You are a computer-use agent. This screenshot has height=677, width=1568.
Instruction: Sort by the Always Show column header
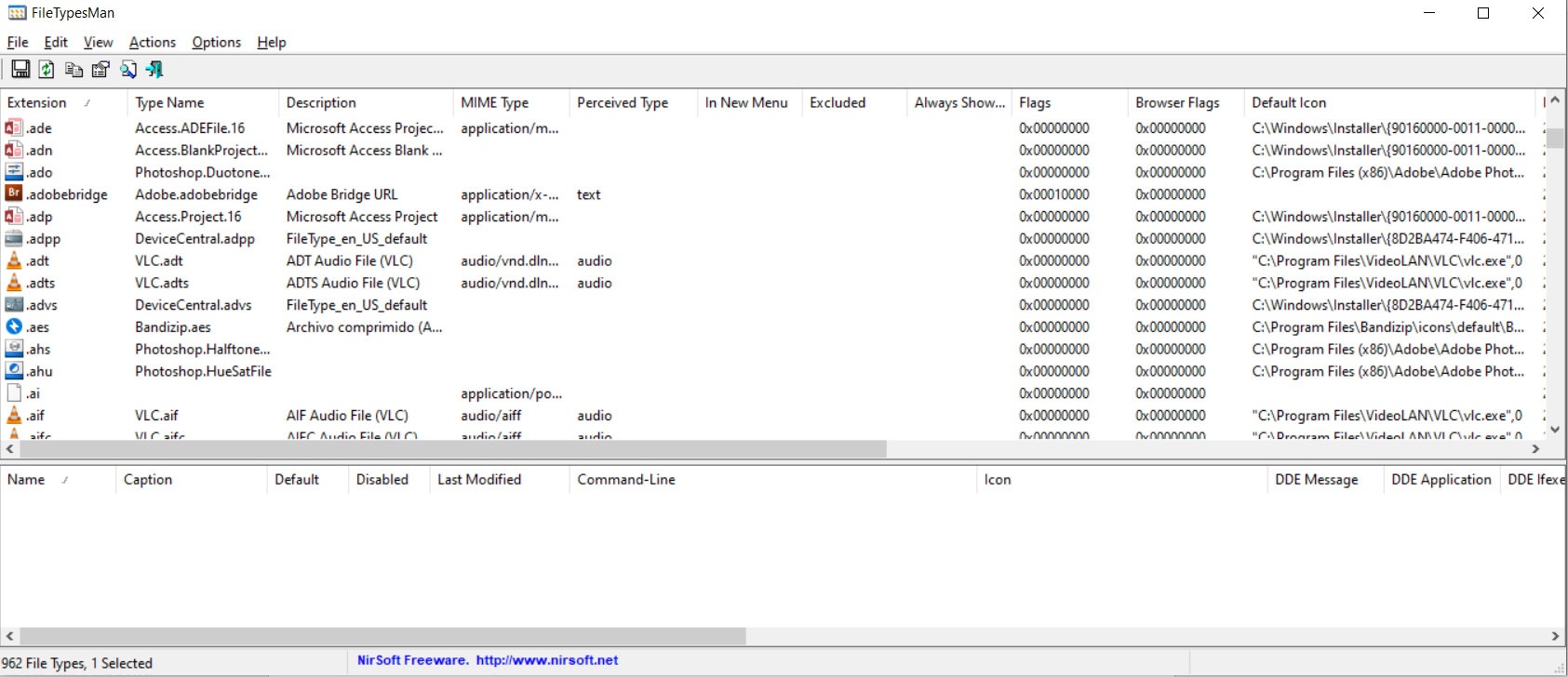click(x=959, y=102)
